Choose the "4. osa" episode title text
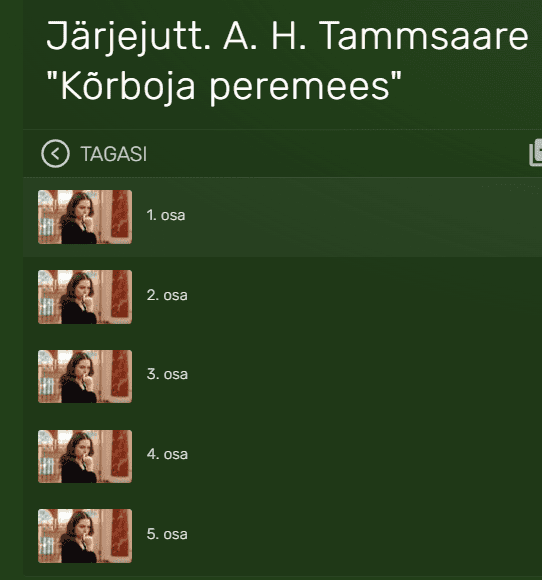The image size is (542, 580). pyautogui.click(x=167, y=454)
